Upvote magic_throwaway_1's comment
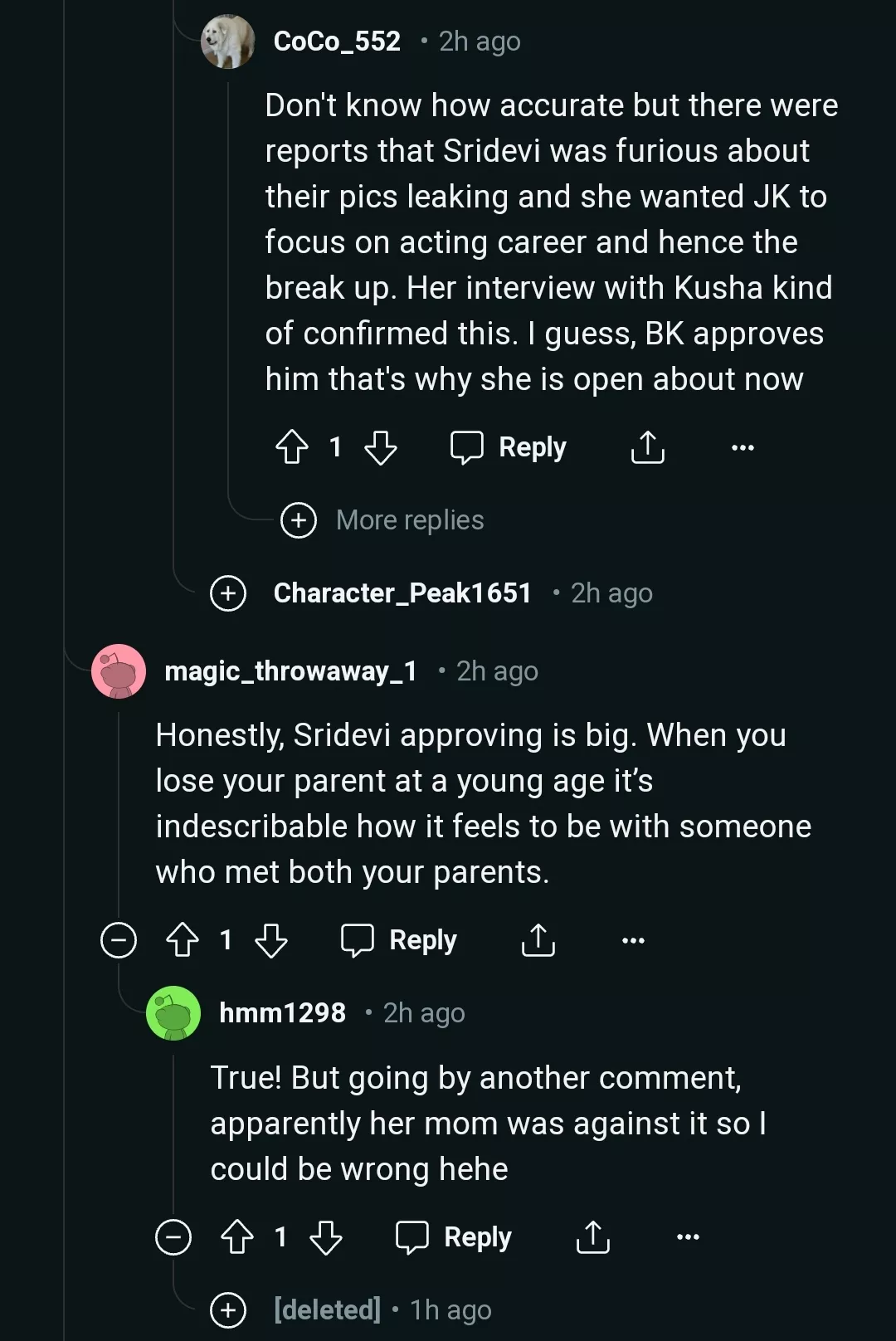 (x=183, y=940)
